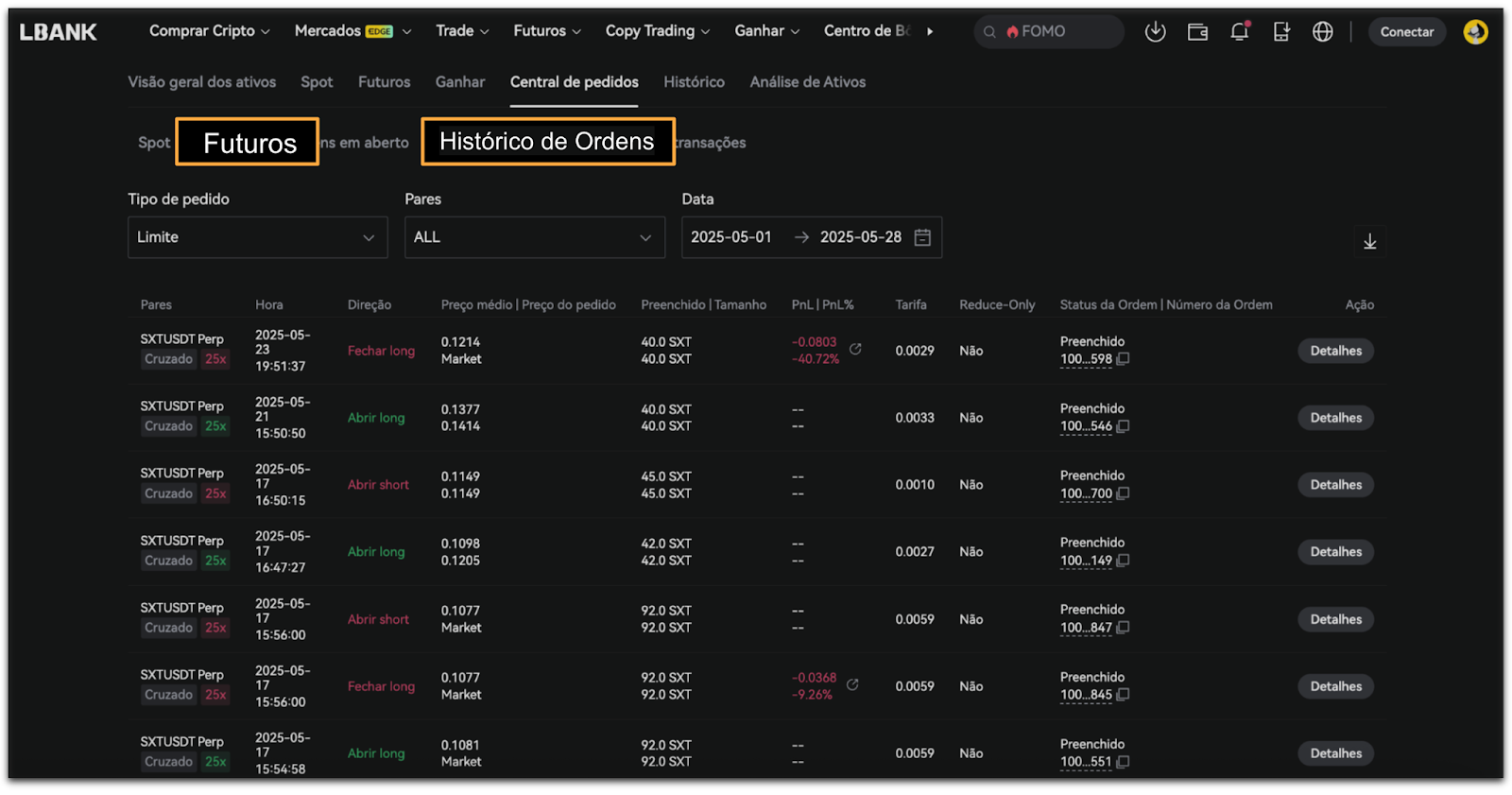
Task: Copy order number 100...598
Action: (1124, 359)
